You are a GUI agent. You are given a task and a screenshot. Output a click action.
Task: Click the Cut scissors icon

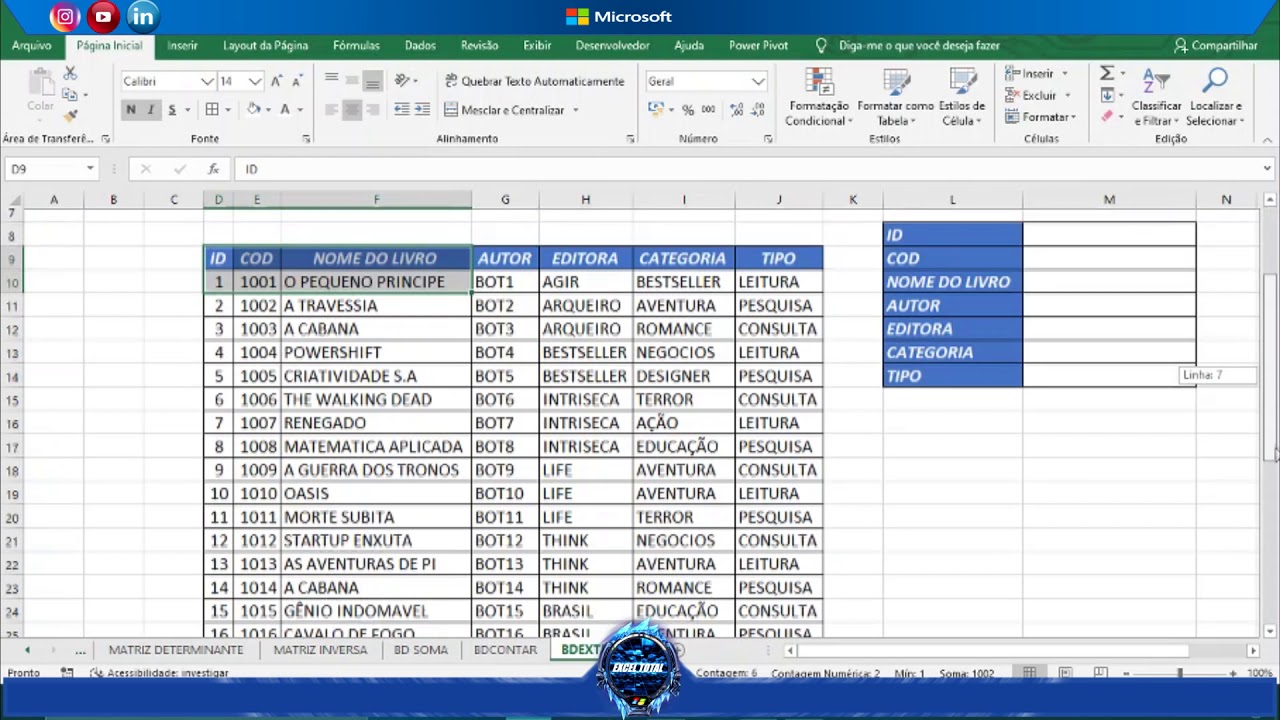point(70,74)
